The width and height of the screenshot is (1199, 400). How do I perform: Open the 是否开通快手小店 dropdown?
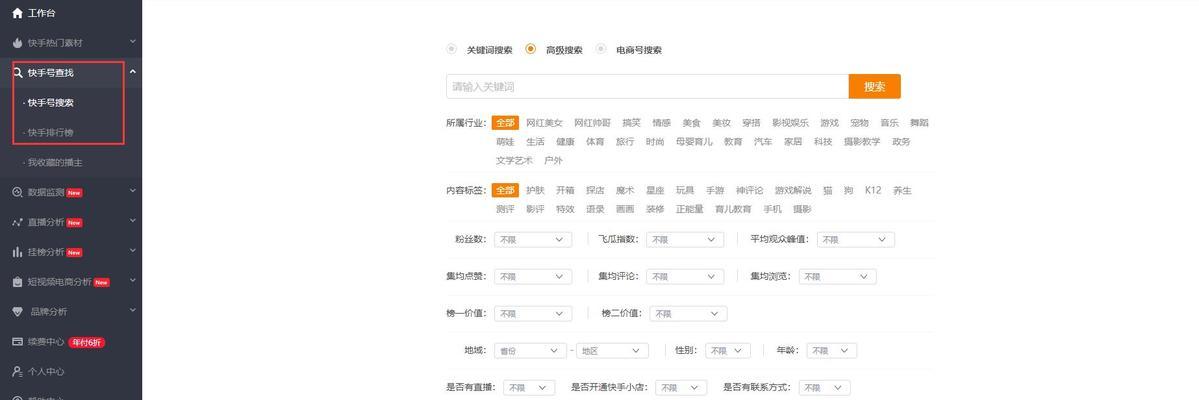click(680, 388)
